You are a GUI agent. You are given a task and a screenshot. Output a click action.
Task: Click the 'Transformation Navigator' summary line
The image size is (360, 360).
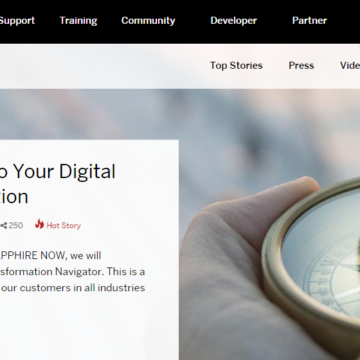pos(72,272)
